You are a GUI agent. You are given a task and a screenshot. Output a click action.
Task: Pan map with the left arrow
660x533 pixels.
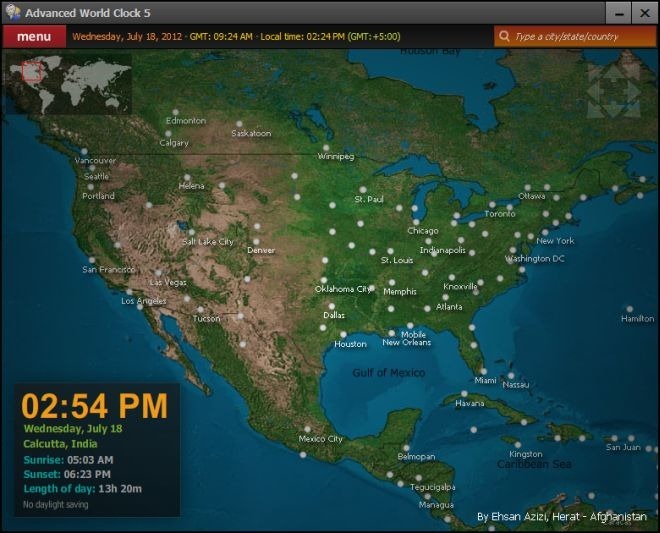tap(593, 91)
